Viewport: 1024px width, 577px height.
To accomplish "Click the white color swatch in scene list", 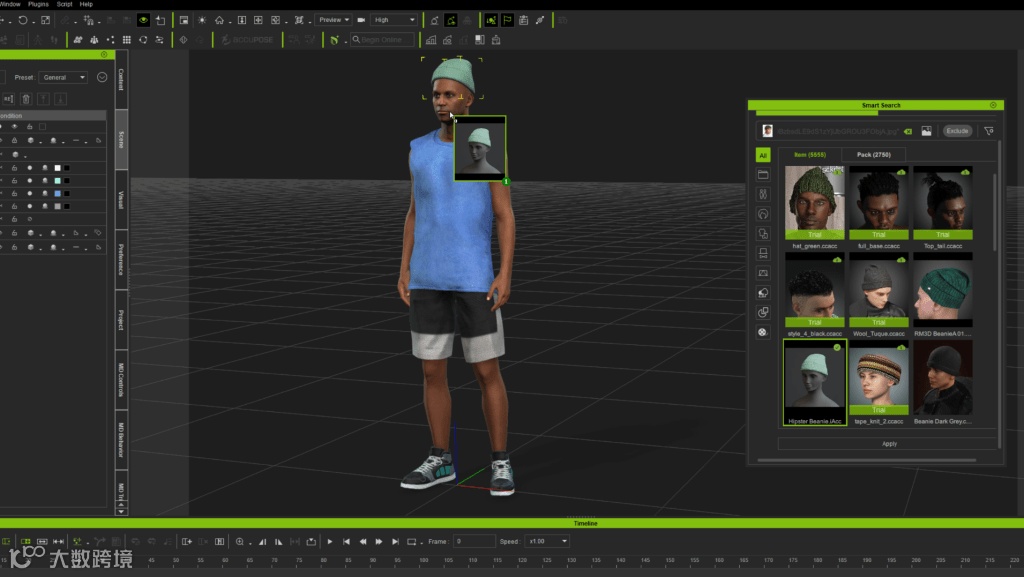I will tap(57, 168).
